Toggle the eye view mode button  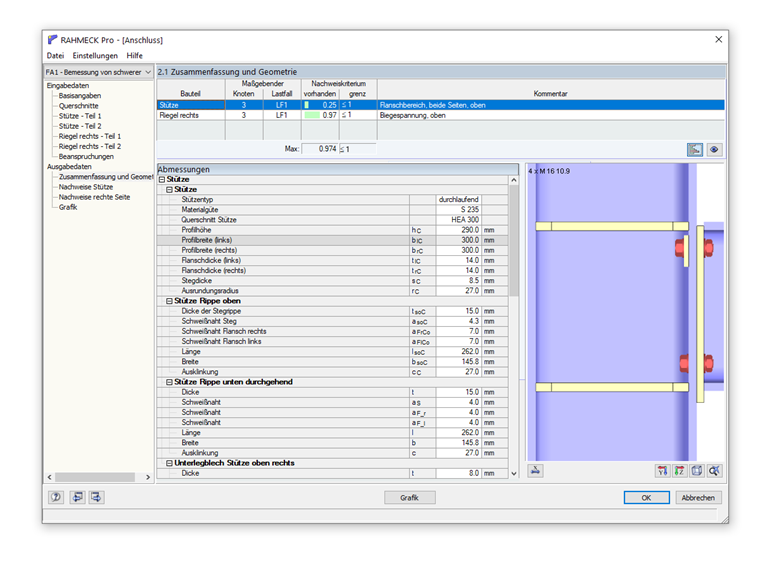tap(714, 150)
